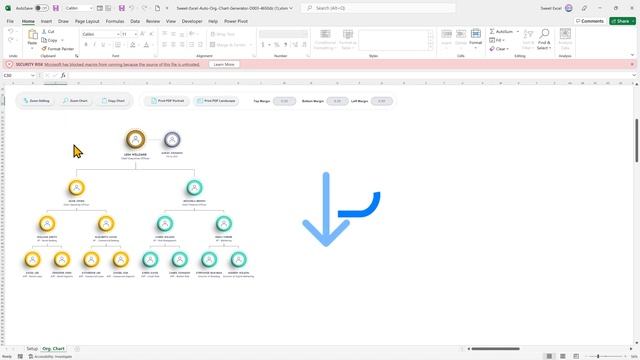Click the Copy icon in Clipboard group
The image size is (640, 360).
[44, 40]
